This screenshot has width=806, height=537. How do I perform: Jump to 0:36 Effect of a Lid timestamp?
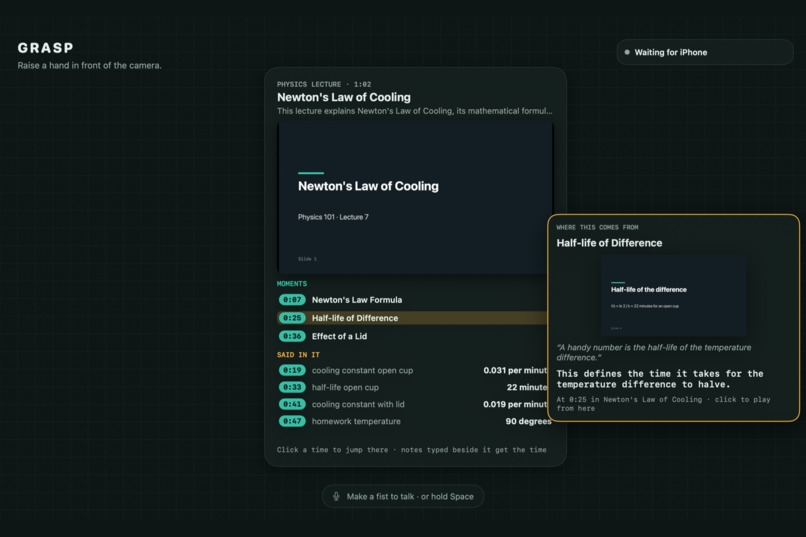[x=292, y=336]
